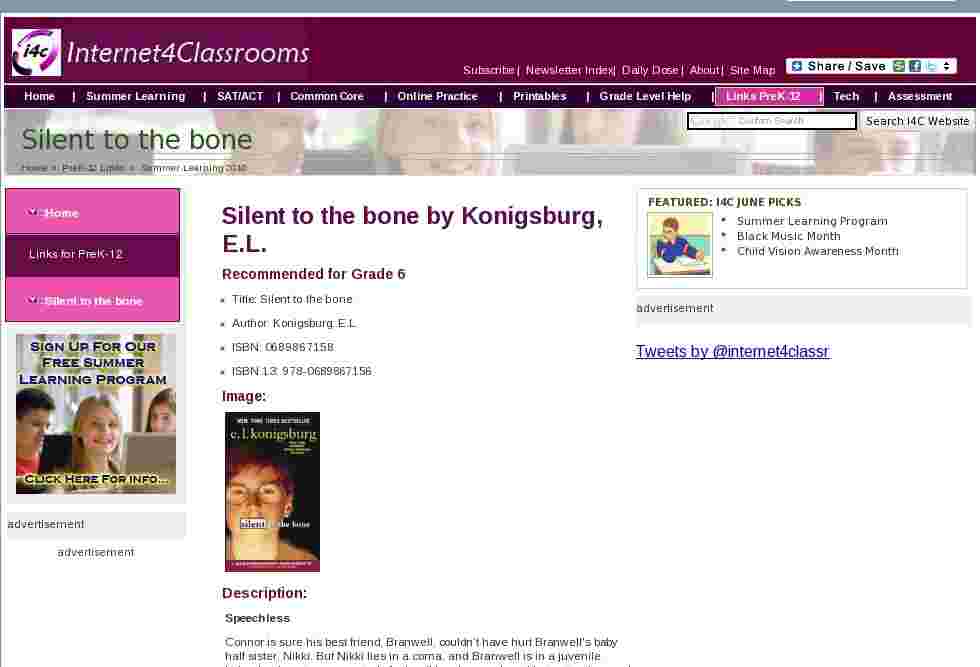Click the featured June Picks student image
The width and height of the screenshot is (980, 667).
[679, 244]
